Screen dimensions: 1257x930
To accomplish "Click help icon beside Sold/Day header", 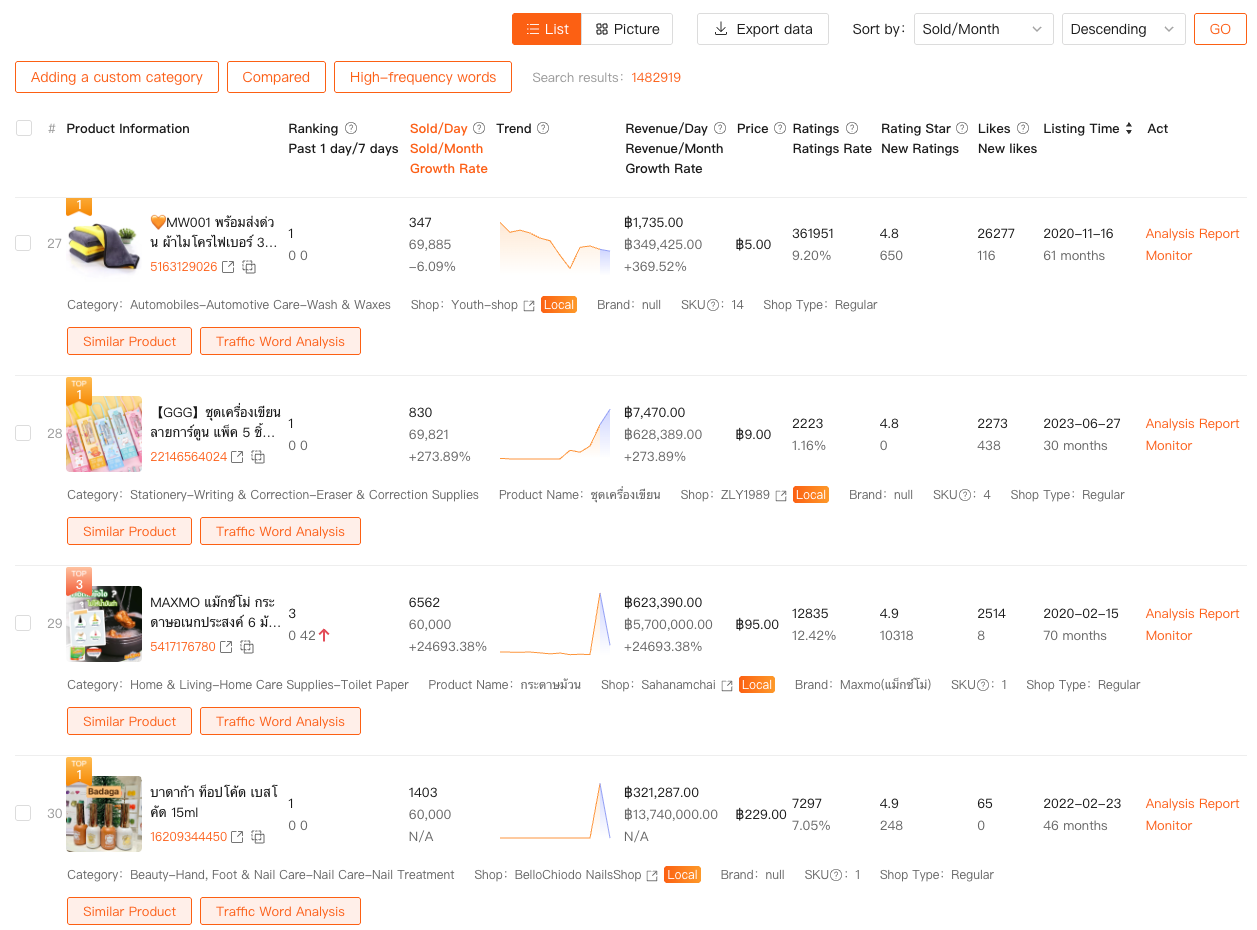I will click(479, 128).
